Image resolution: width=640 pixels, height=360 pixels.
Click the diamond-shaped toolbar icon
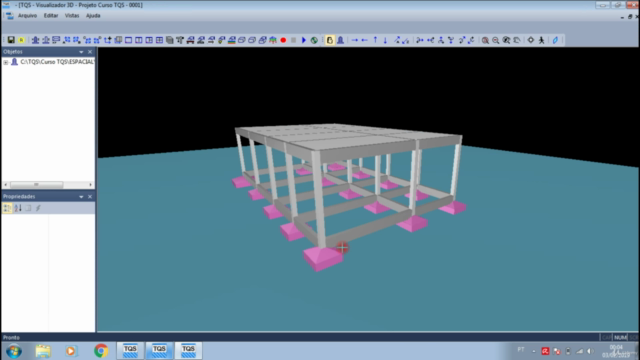[531, 40]
